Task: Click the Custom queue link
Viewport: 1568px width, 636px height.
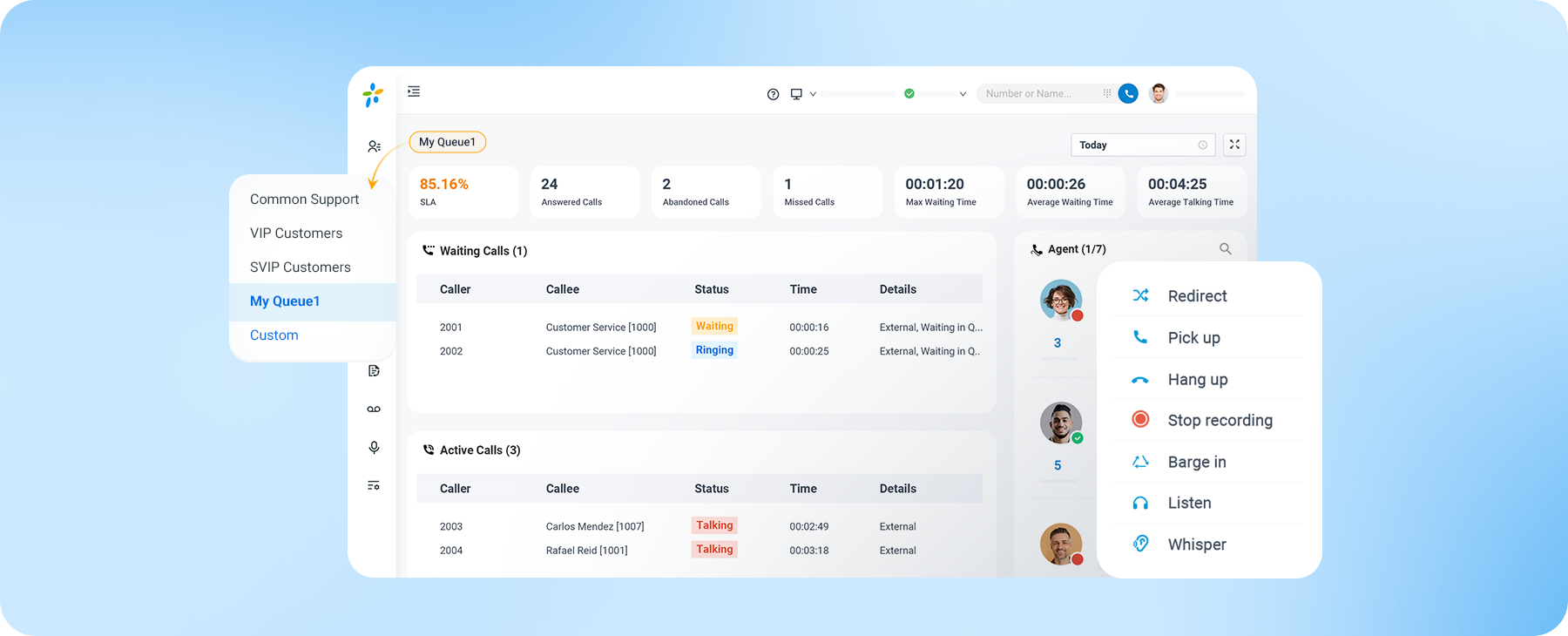Action: (274, 335)
